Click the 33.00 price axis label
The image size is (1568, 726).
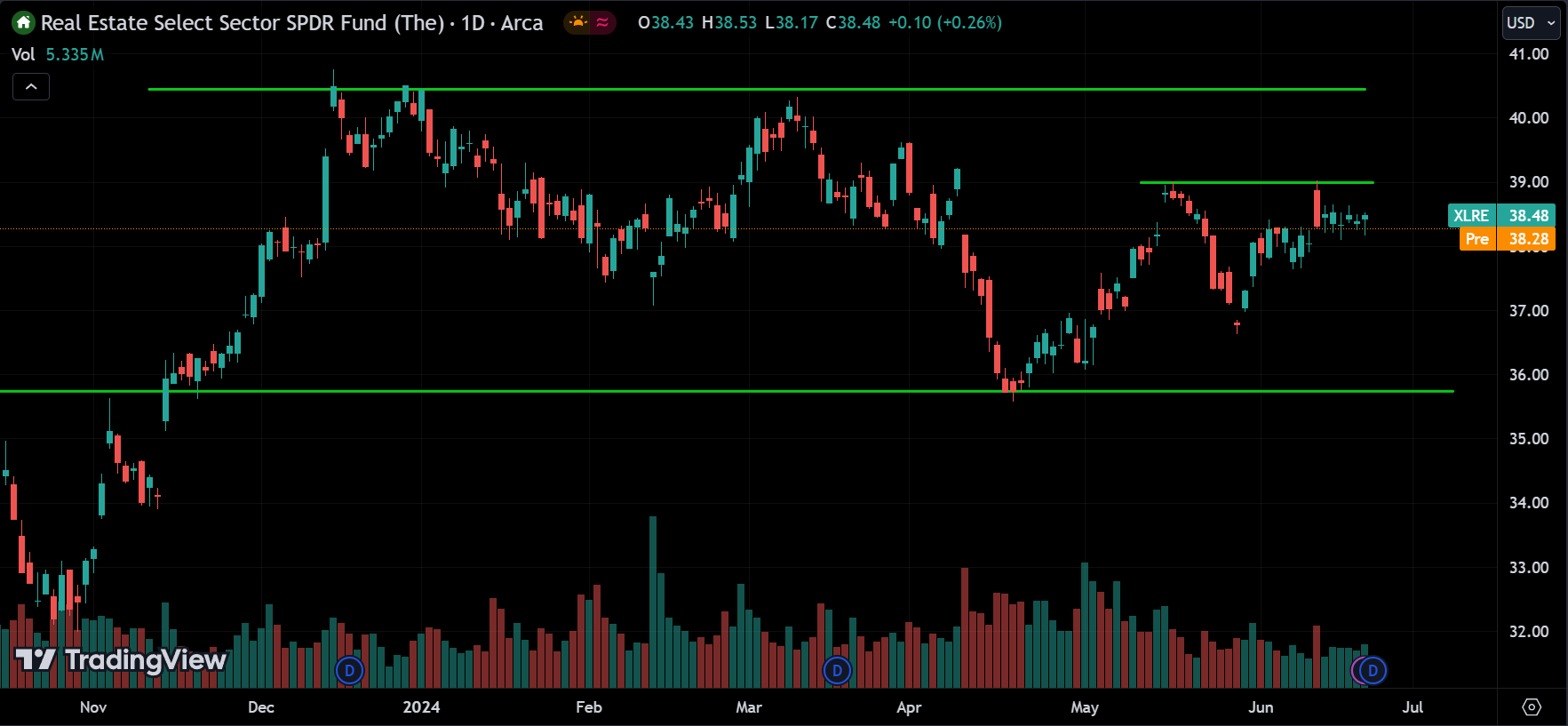click(1529, 568)
